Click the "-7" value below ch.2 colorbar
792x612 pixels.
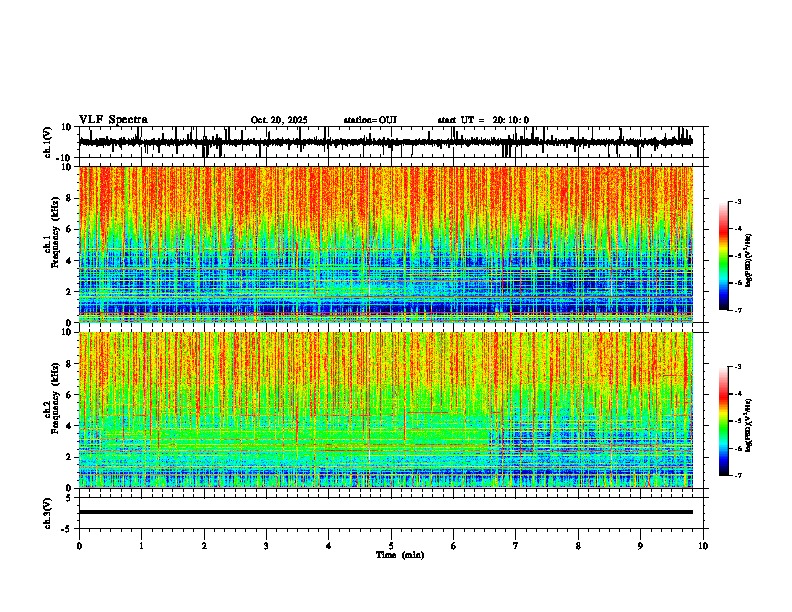(x=738, y=475)
